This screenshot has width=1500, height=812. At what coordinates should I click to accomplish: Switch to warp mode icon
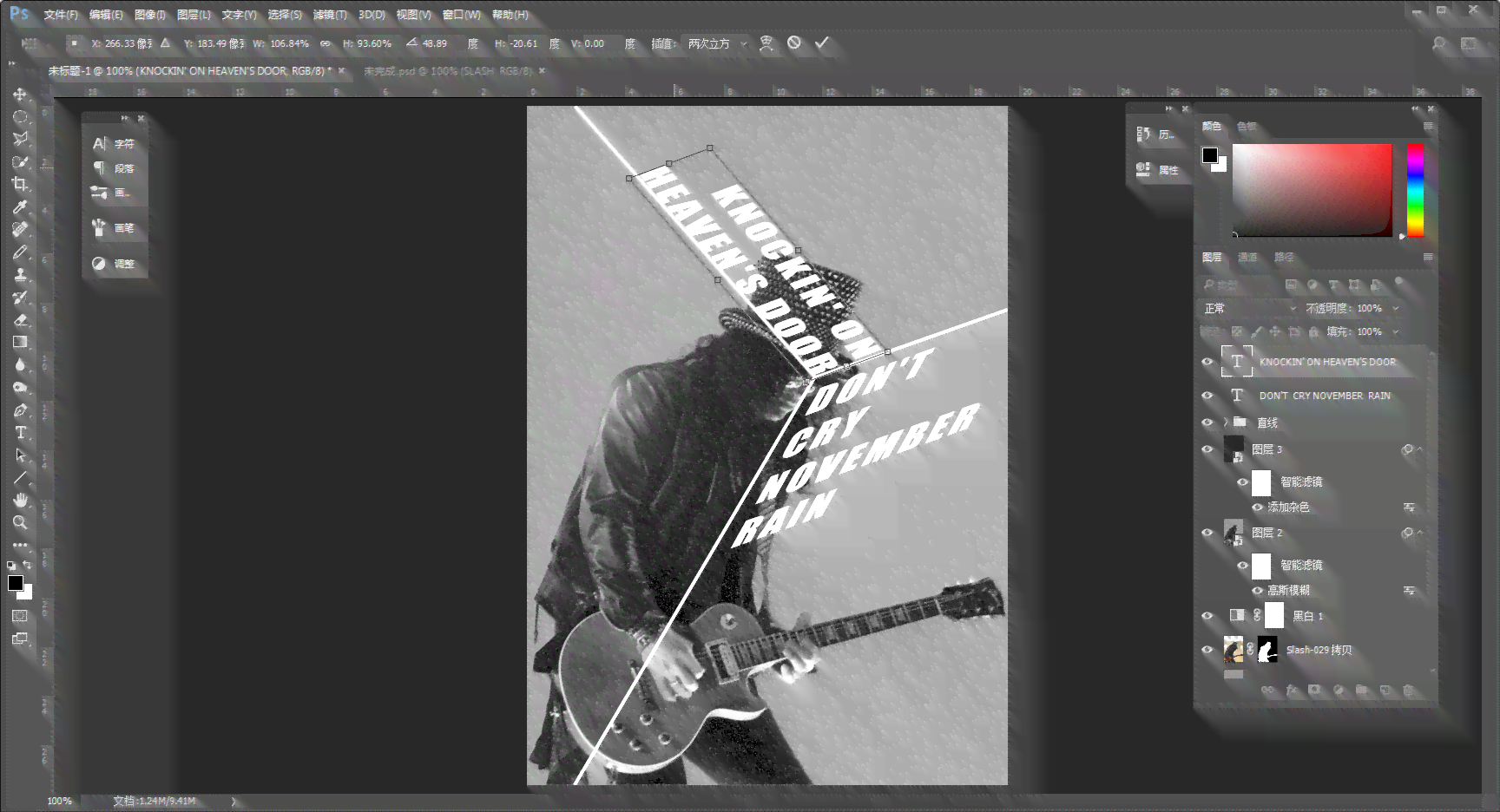click(x=766, y=43)
